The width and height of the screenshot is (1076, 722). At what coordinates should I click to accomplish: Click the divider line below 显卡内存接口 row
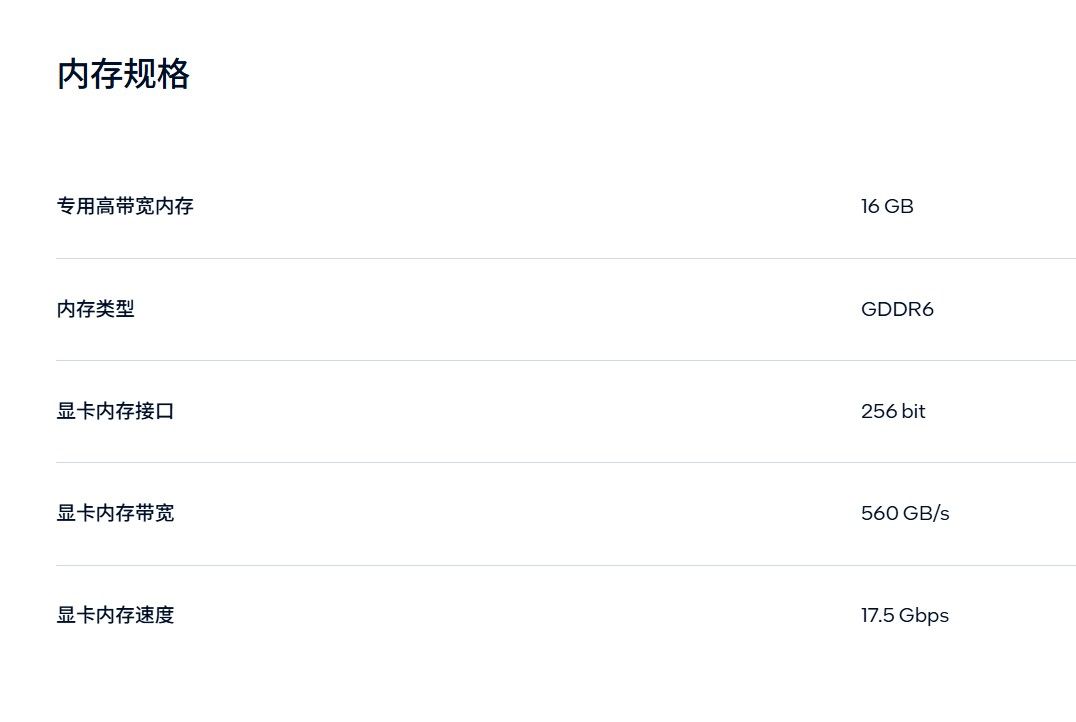coord(565,463)
